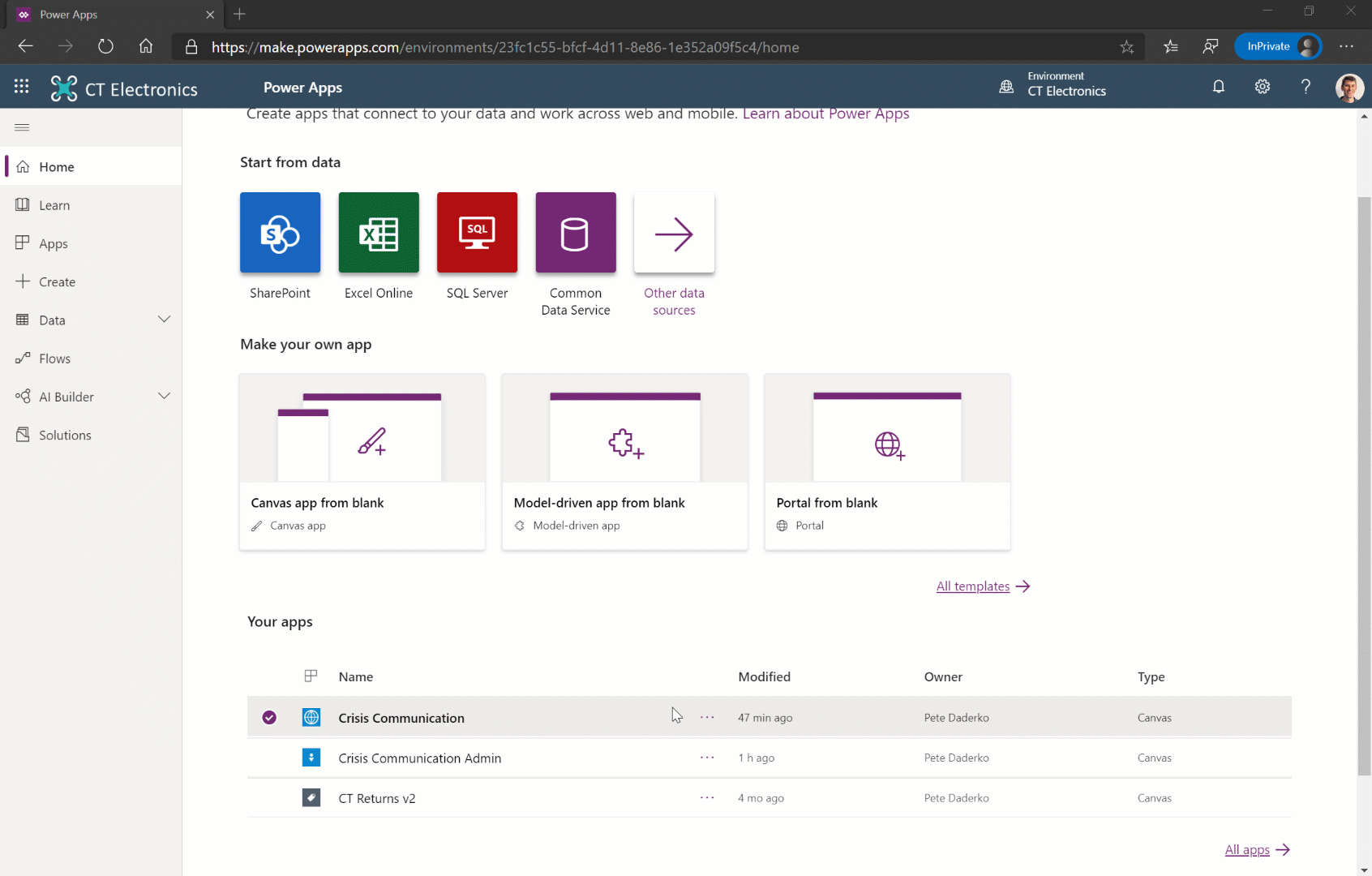The image size is (1372, 876).
Task: Open the CT Returns v2 app name
Action: click(377, 798)
